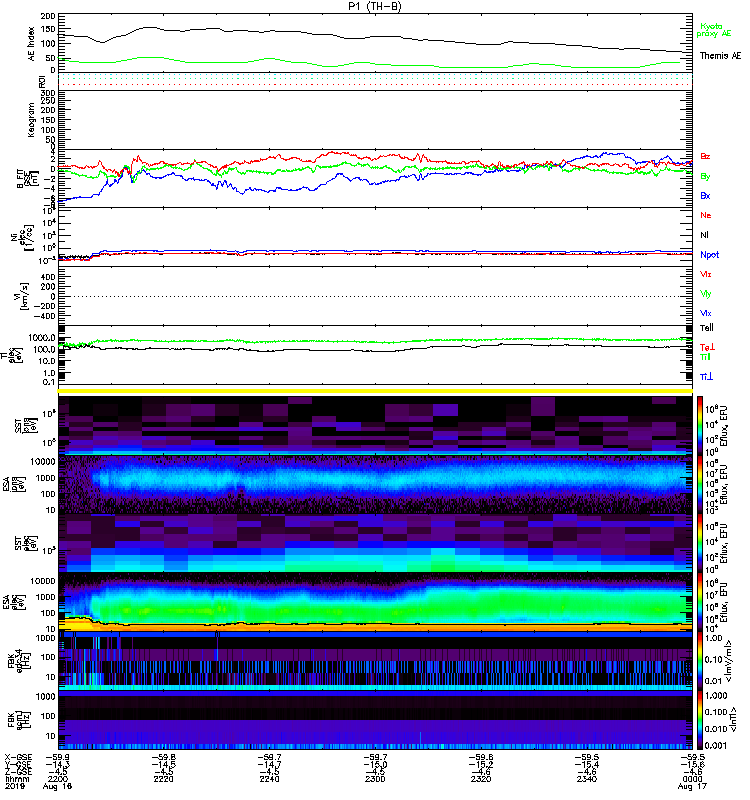Click the Keogram axis title
The width and height of the screenshot is (750, 800).
click(31, 120)
